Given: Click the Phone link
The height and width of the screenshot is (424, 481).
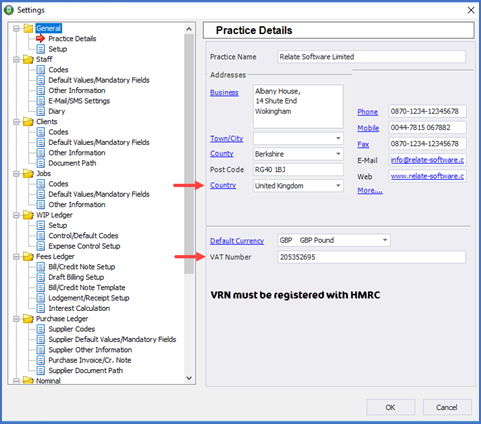Looking at the screenshot, I should coord(367,112).
